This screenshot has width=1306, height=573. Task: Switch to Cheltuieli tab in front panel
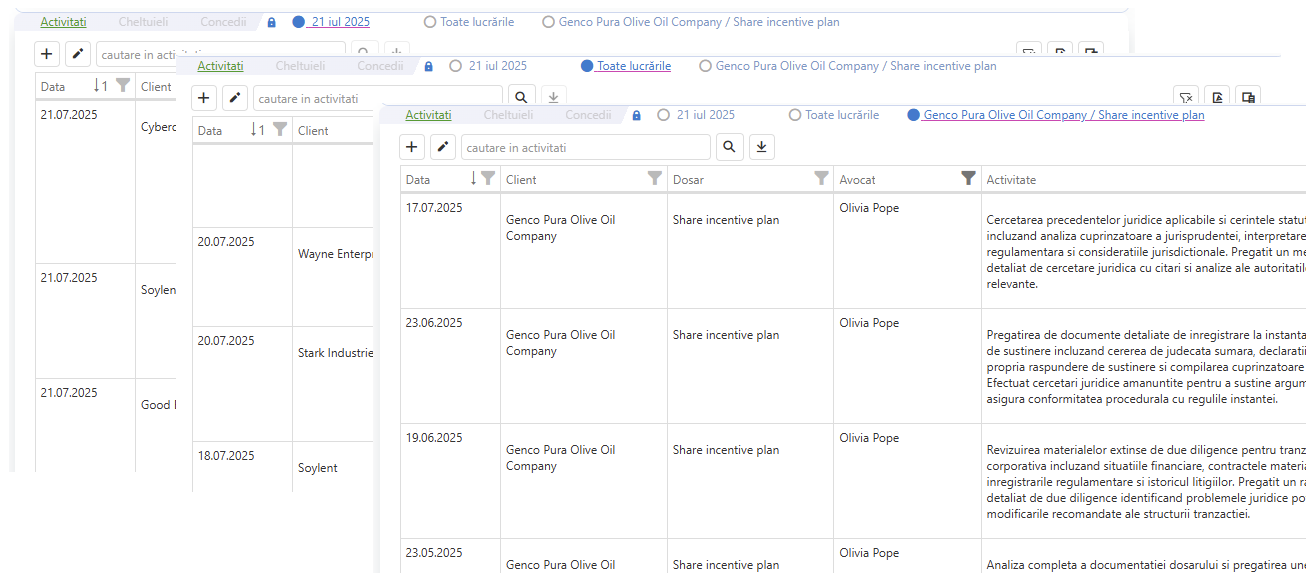508,115
